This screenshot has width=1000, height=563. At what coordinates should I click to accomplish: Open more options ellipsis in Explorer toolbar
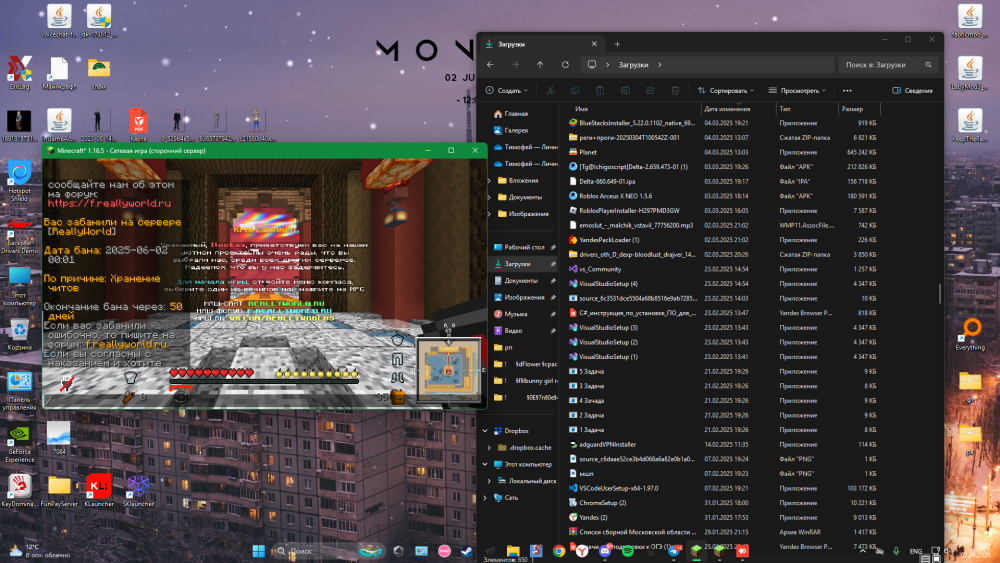(847, 91)
